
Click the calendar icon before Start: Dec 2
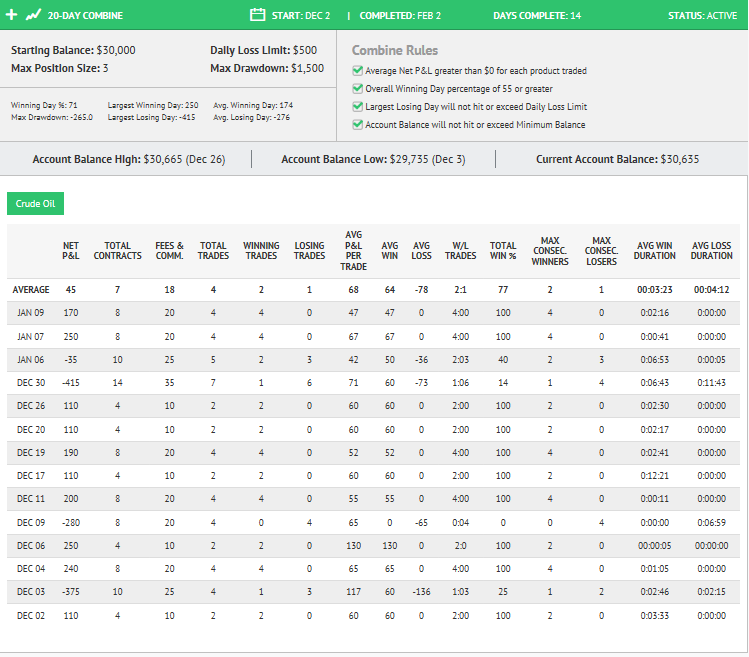tap(257, 15)
